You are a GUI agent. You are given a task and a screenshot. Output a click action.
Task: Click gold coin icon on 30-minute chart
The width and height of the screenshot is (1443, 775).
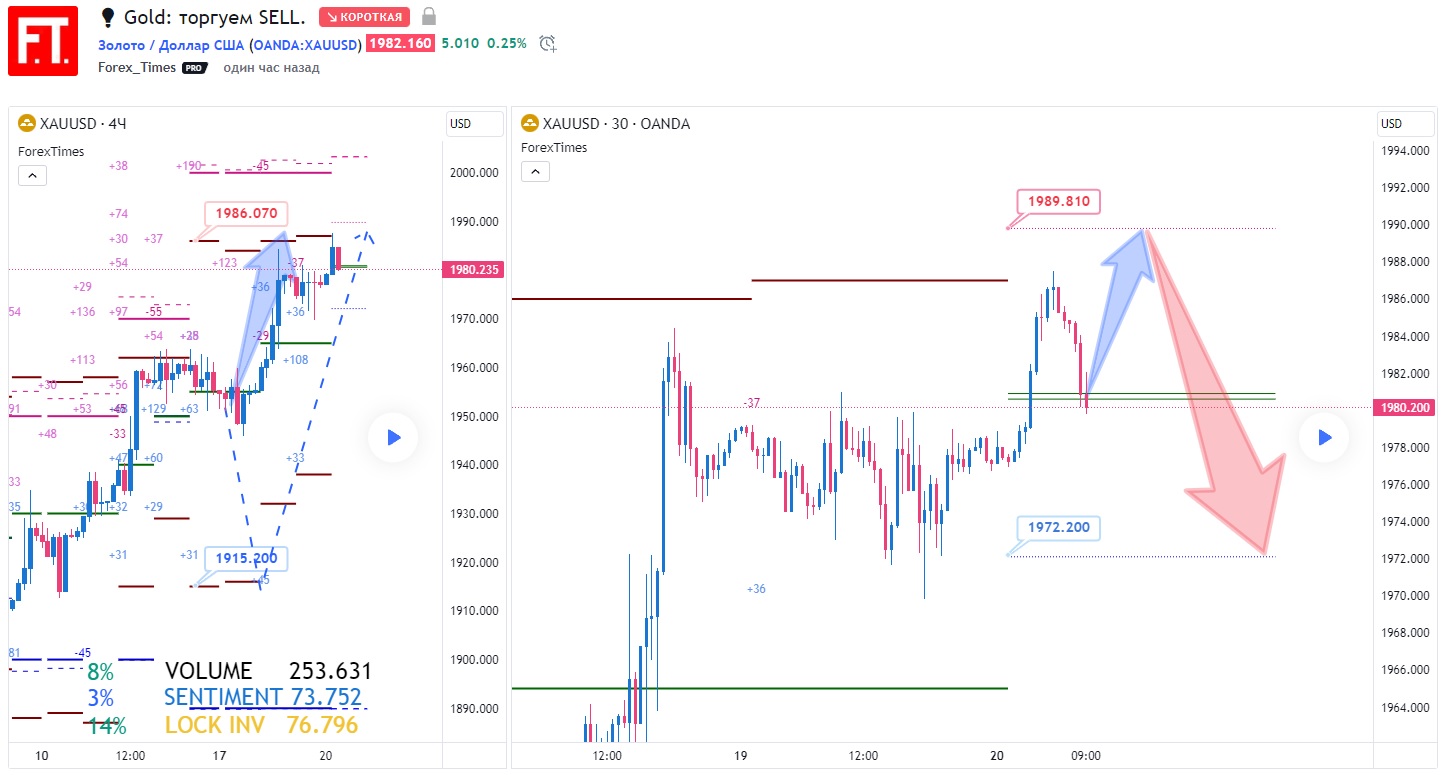[x=530, y=124]
